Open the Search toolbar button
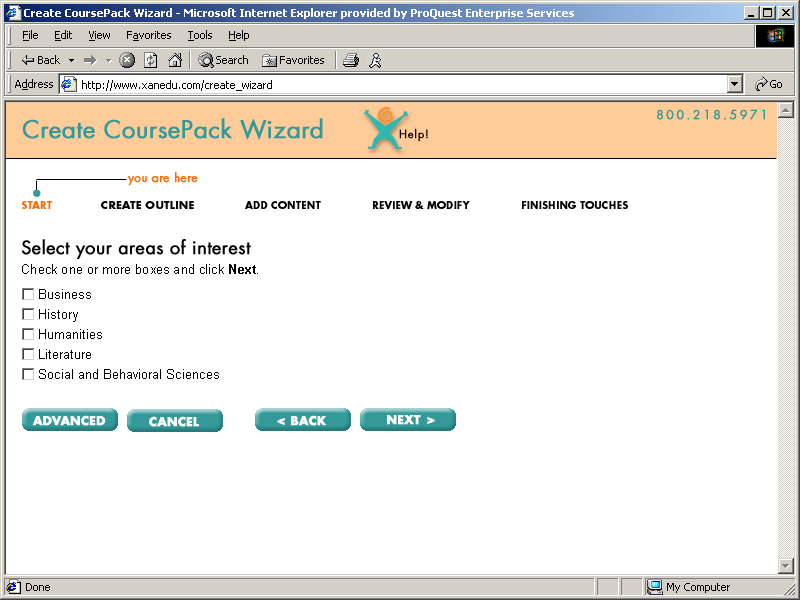 click(223, 60)
